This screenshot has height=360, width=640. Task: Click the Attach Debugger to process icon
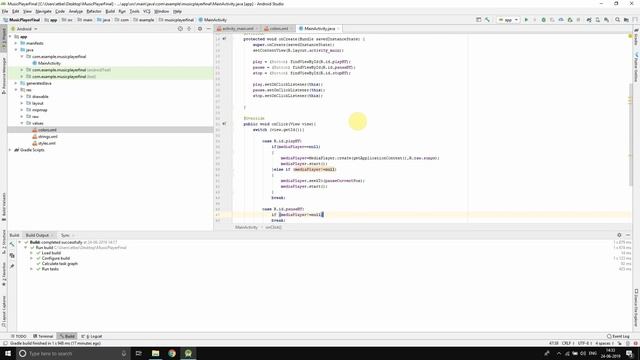point(570,20)
